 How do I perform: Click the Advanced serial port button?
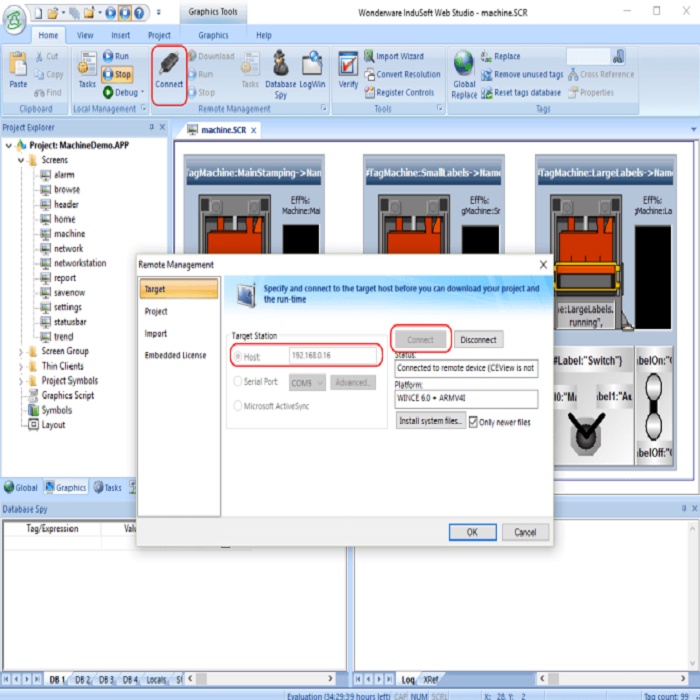353,383
